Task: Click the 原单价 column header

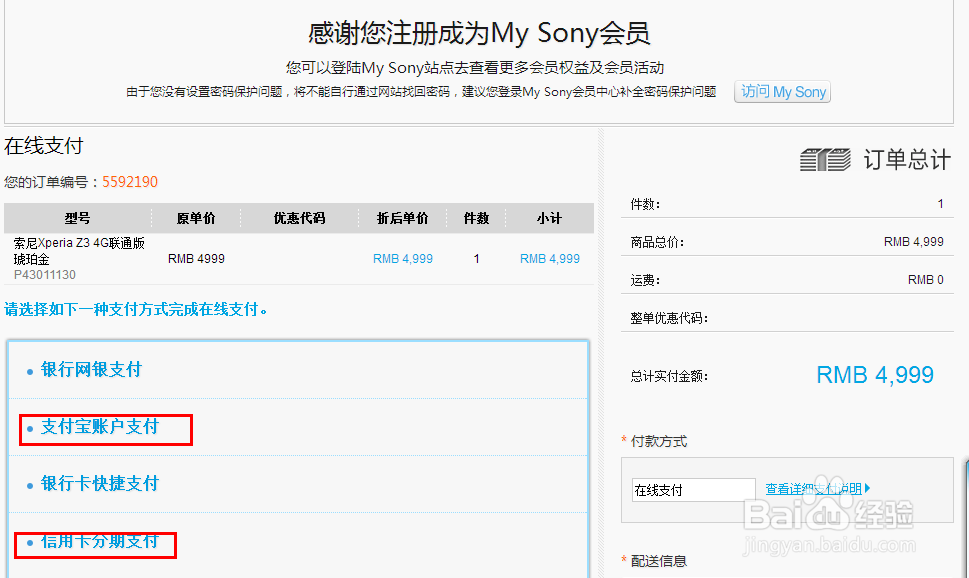Action: click(x=196, y=218)
